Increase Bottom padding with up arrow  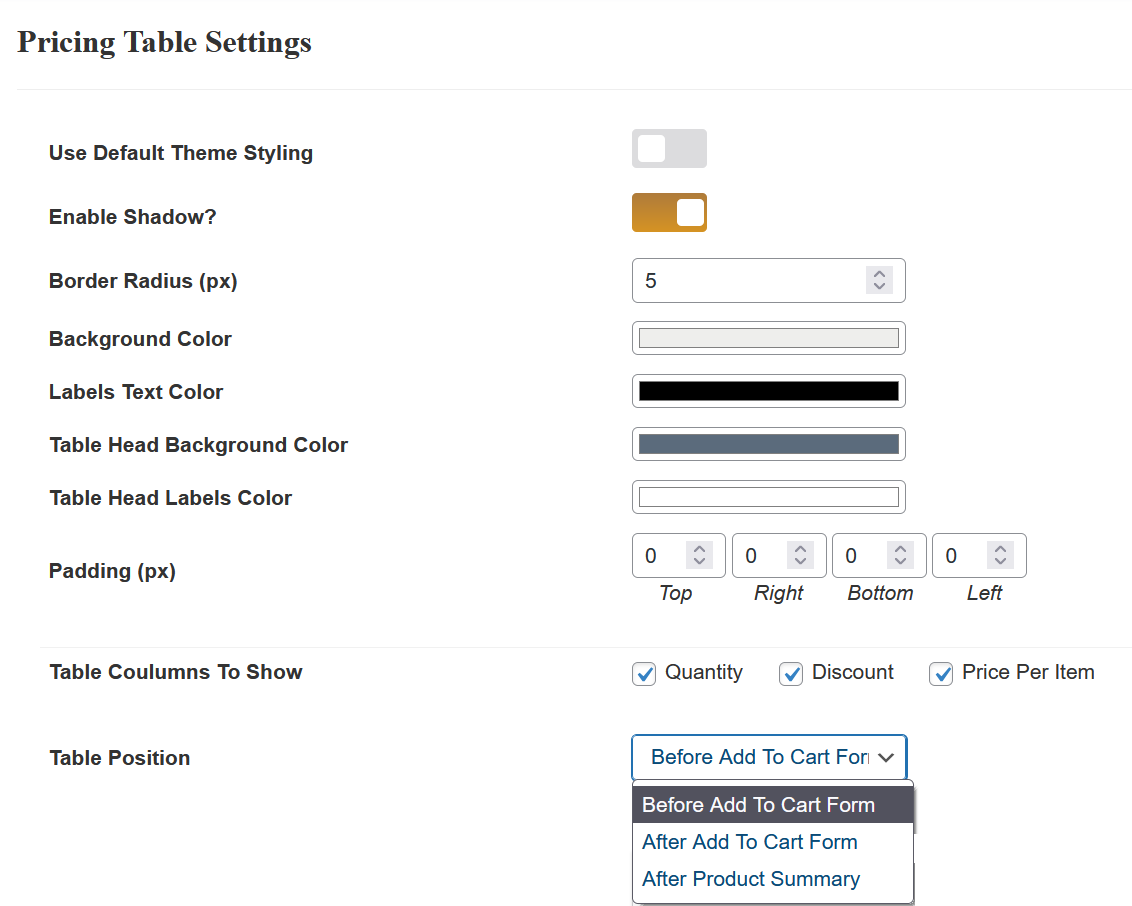900,549
